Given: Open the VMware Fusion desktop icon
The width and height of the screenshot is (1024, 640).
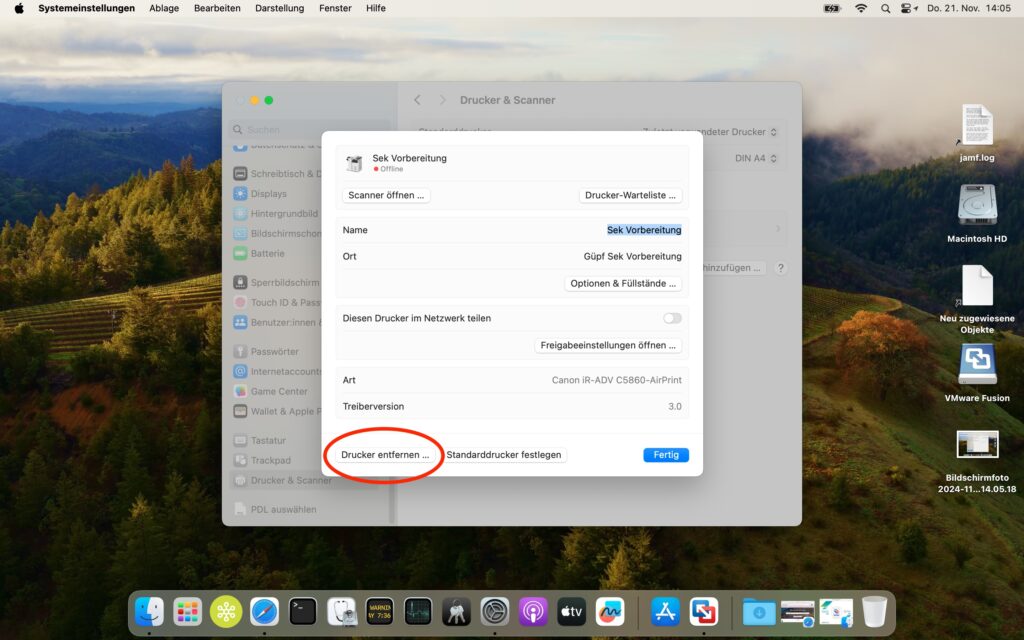Looking at the screenshot, I should pos(977,365).
